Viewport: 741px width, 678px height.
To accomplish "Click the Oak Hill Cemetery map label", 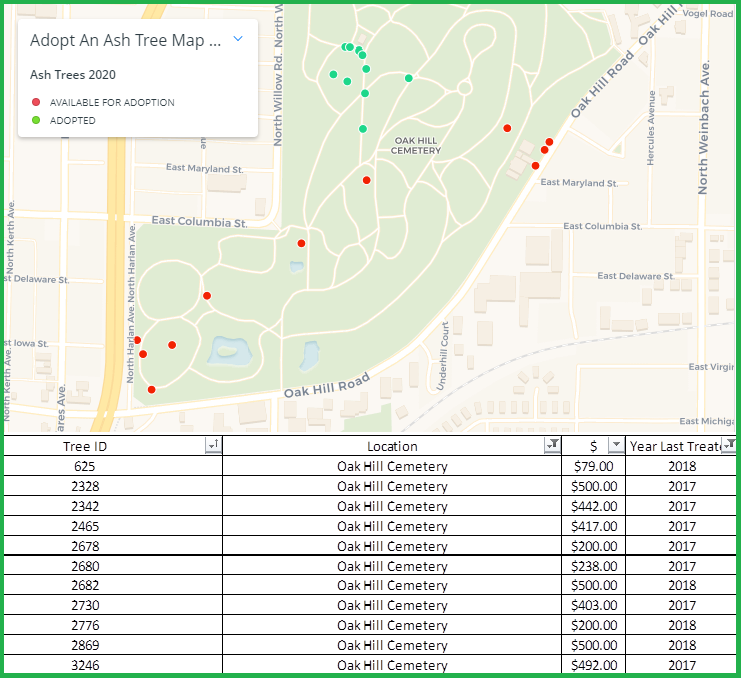I will pyautogui.click(x=416, y=146).
